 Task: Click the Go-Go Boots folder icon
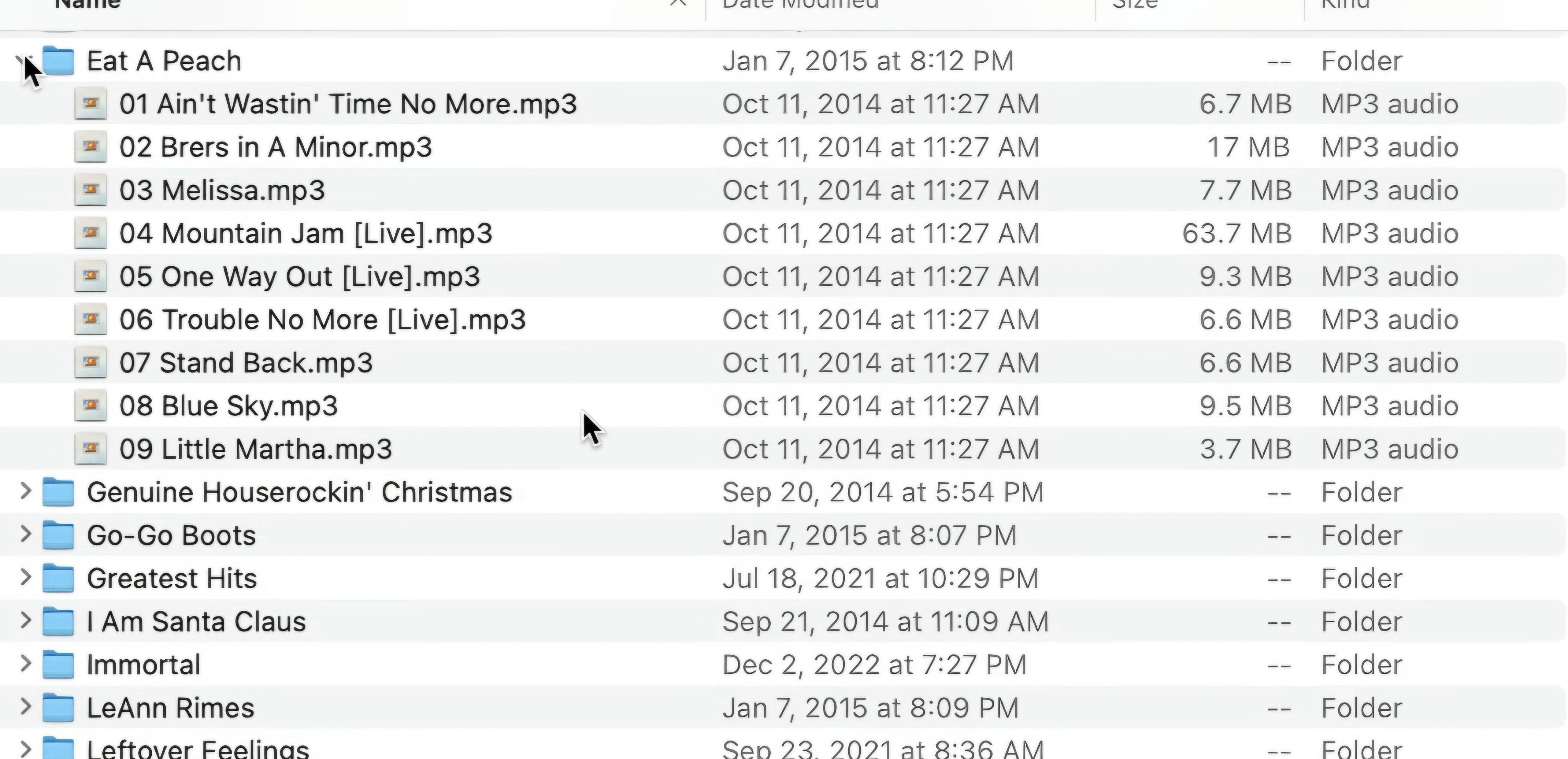(59, 535)
